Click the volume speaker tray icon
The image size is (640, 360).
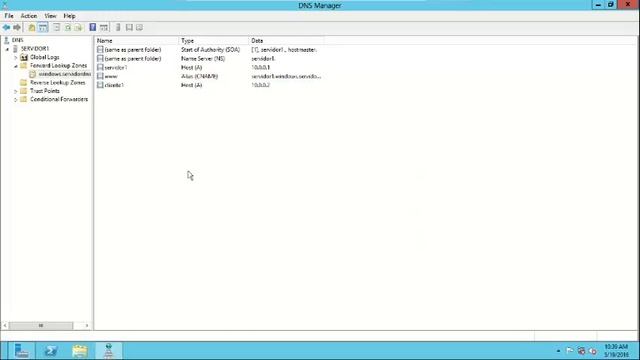(593, 351)
